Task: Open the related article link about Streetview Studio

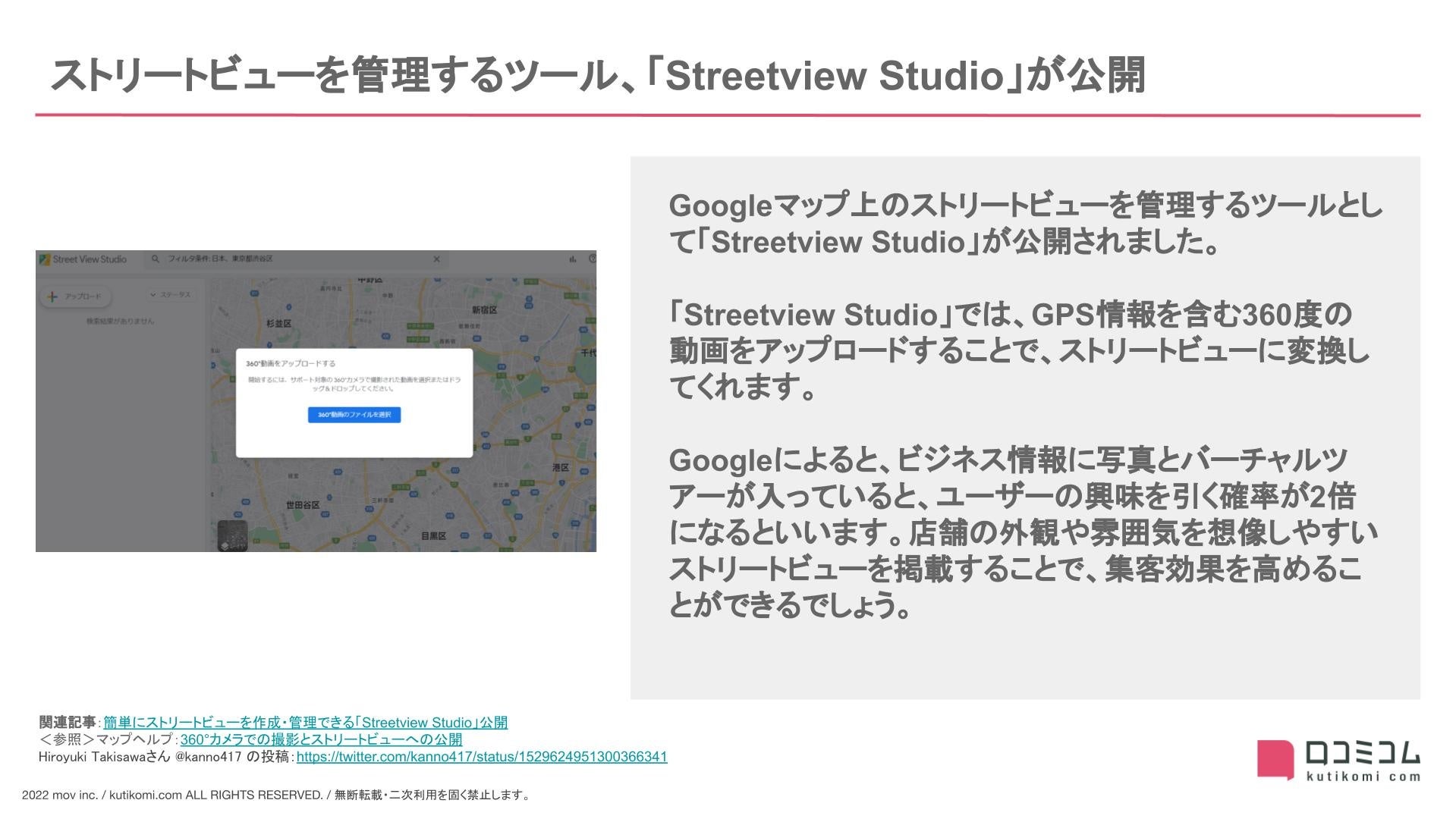Action: (305, 723)
